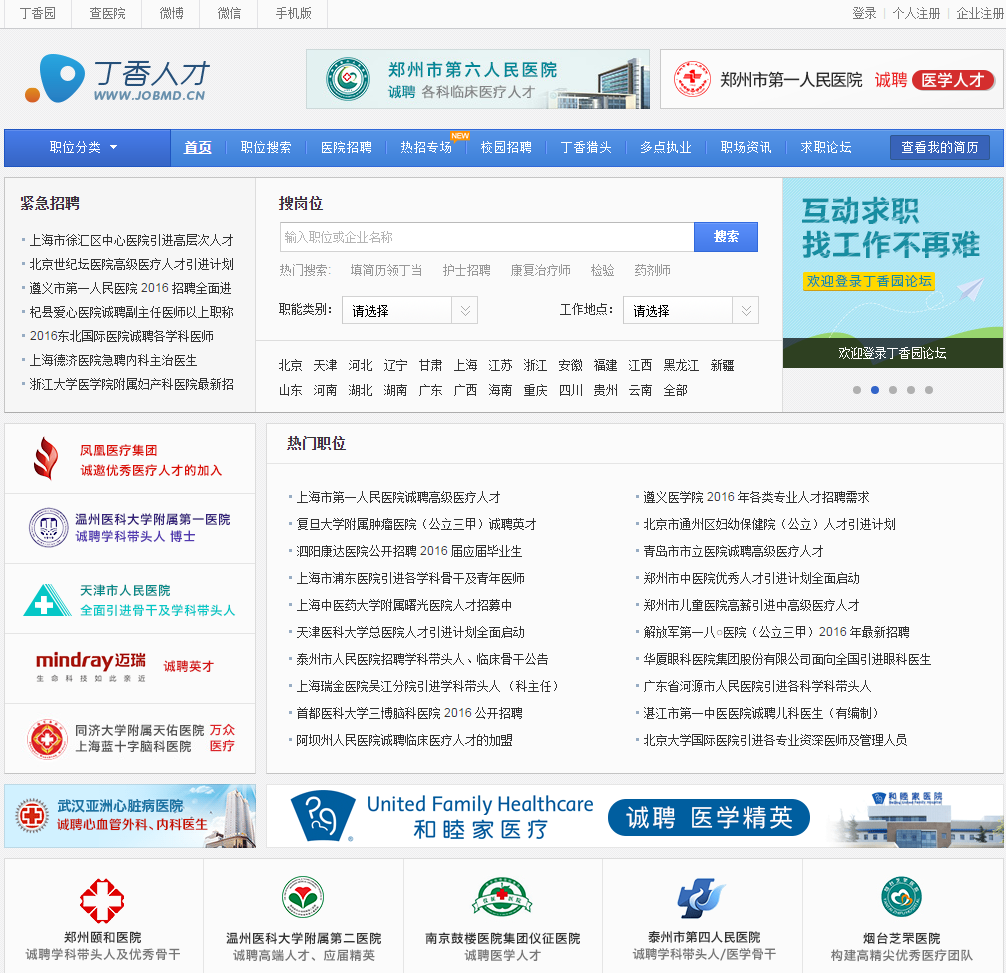Image resolution: width=1006 pixels, height=973 pixels.
Task: Click the 全部 regions link
Action: click(675, 391)
